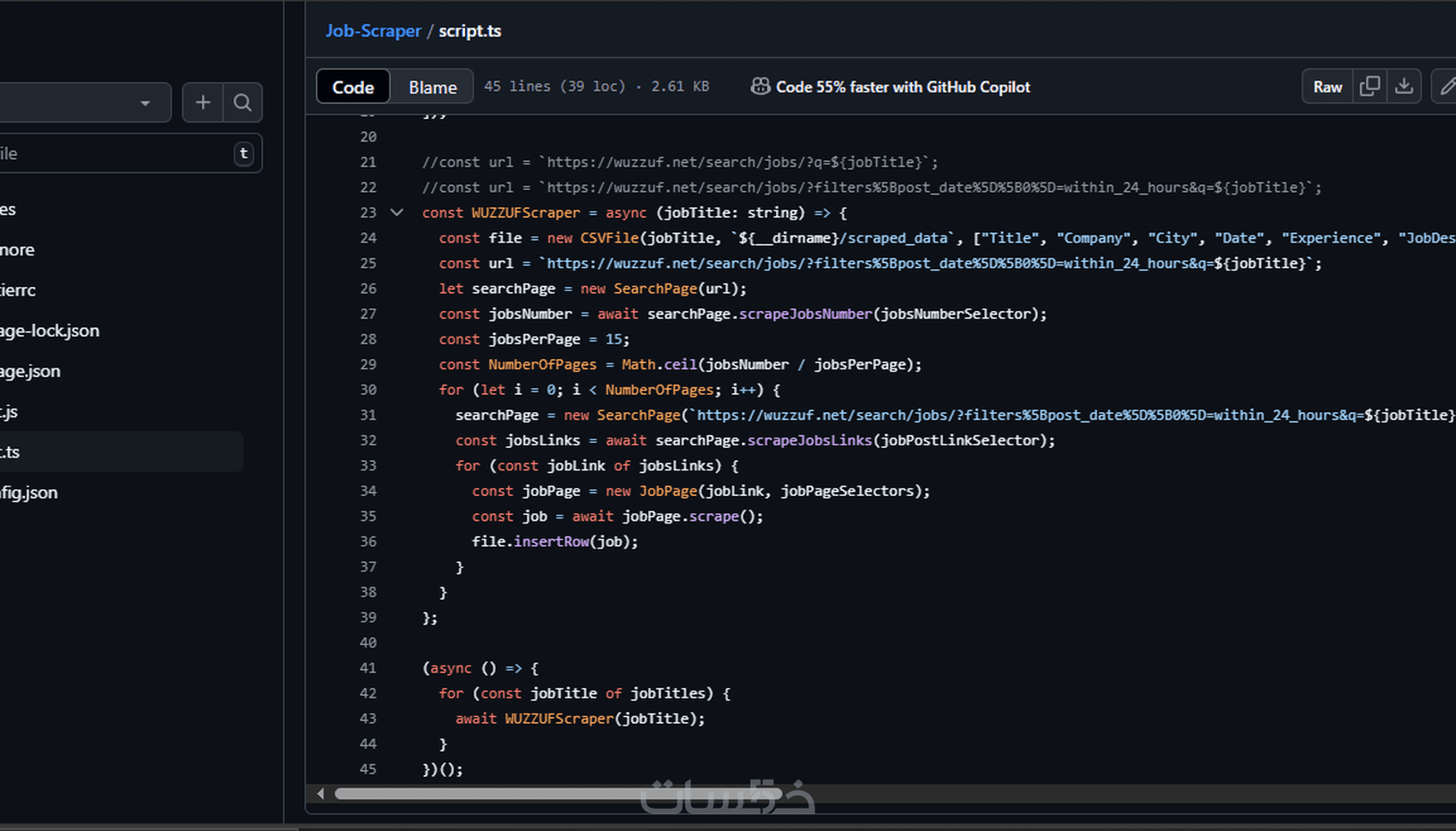Screen dimensions: 1456x831
Task: Select the highlighted script.ts file entry
Action: [120, 451]
